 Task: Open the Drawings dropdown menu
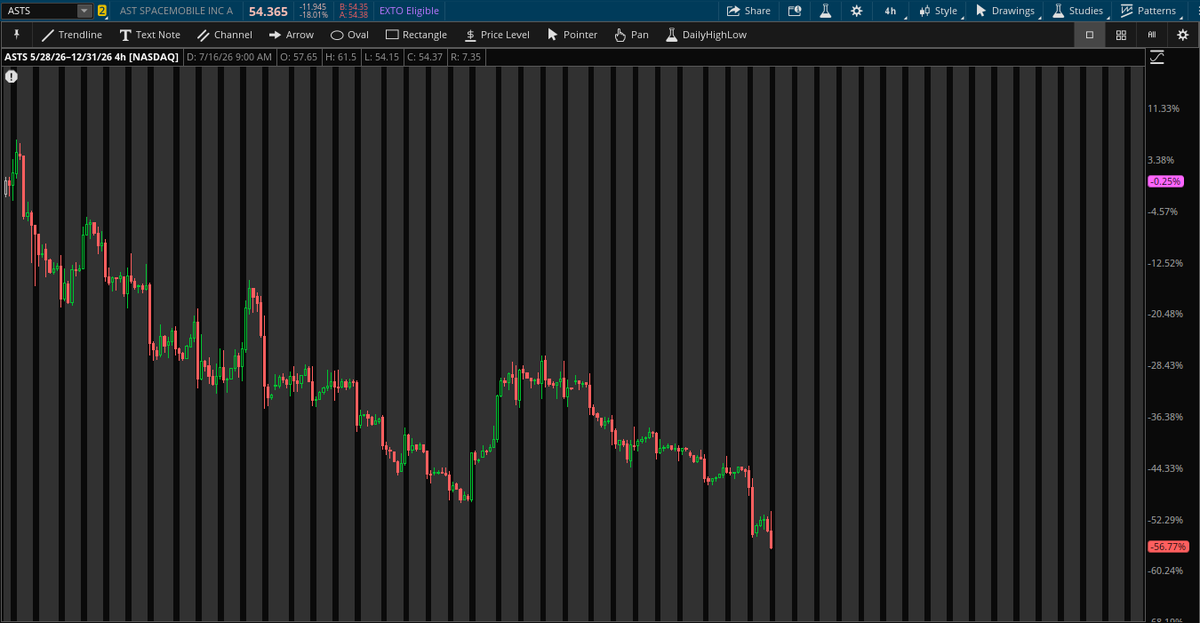coord(1005,11)
